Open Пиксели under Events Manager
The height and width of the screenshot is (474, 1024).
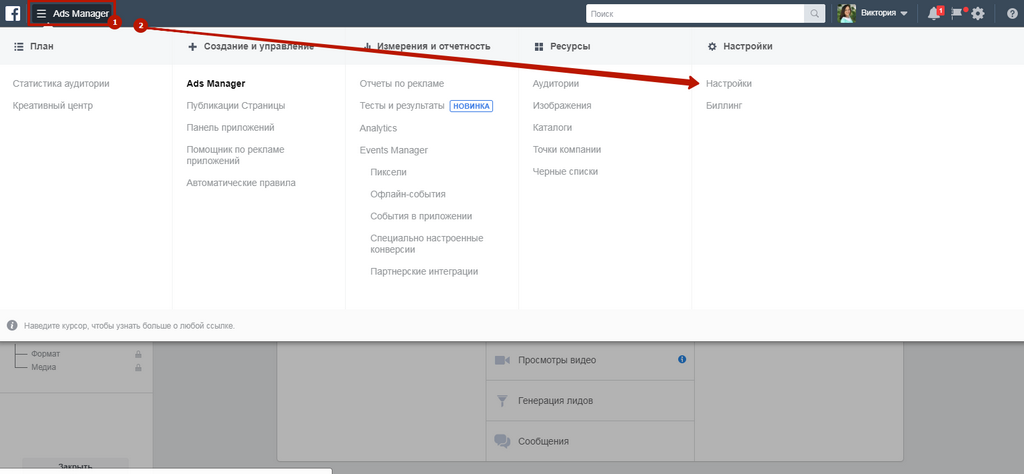[389, 172]
